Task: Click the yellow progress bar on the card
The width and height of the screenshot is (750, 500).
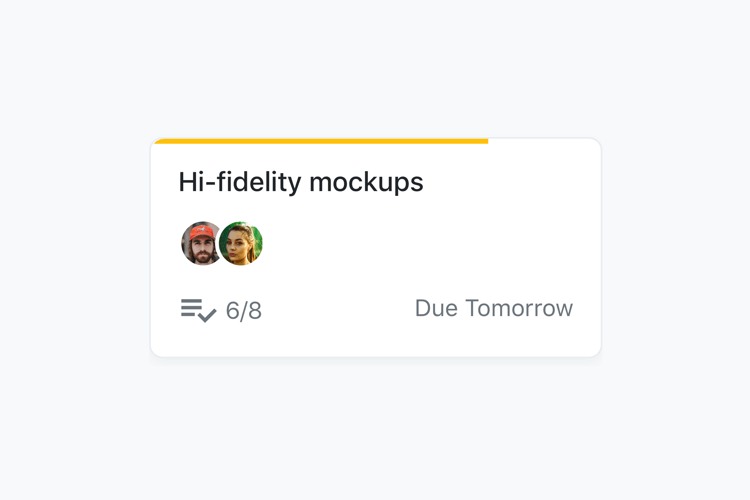Action: (320, 142)
